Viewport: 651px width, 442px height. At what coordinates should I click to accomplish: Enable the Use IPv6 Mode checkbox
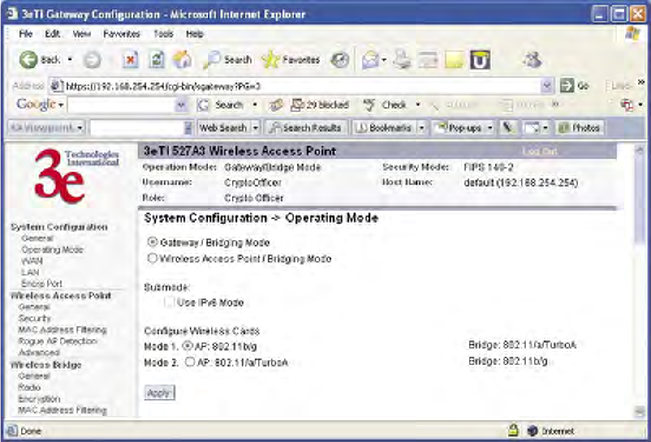click(x=169, y=302)
